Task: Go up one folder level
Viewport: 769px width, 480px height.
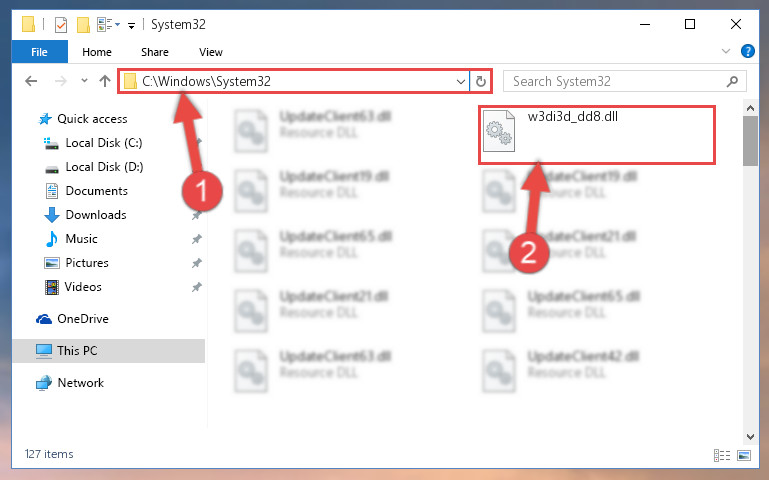Action: point(104,81)
